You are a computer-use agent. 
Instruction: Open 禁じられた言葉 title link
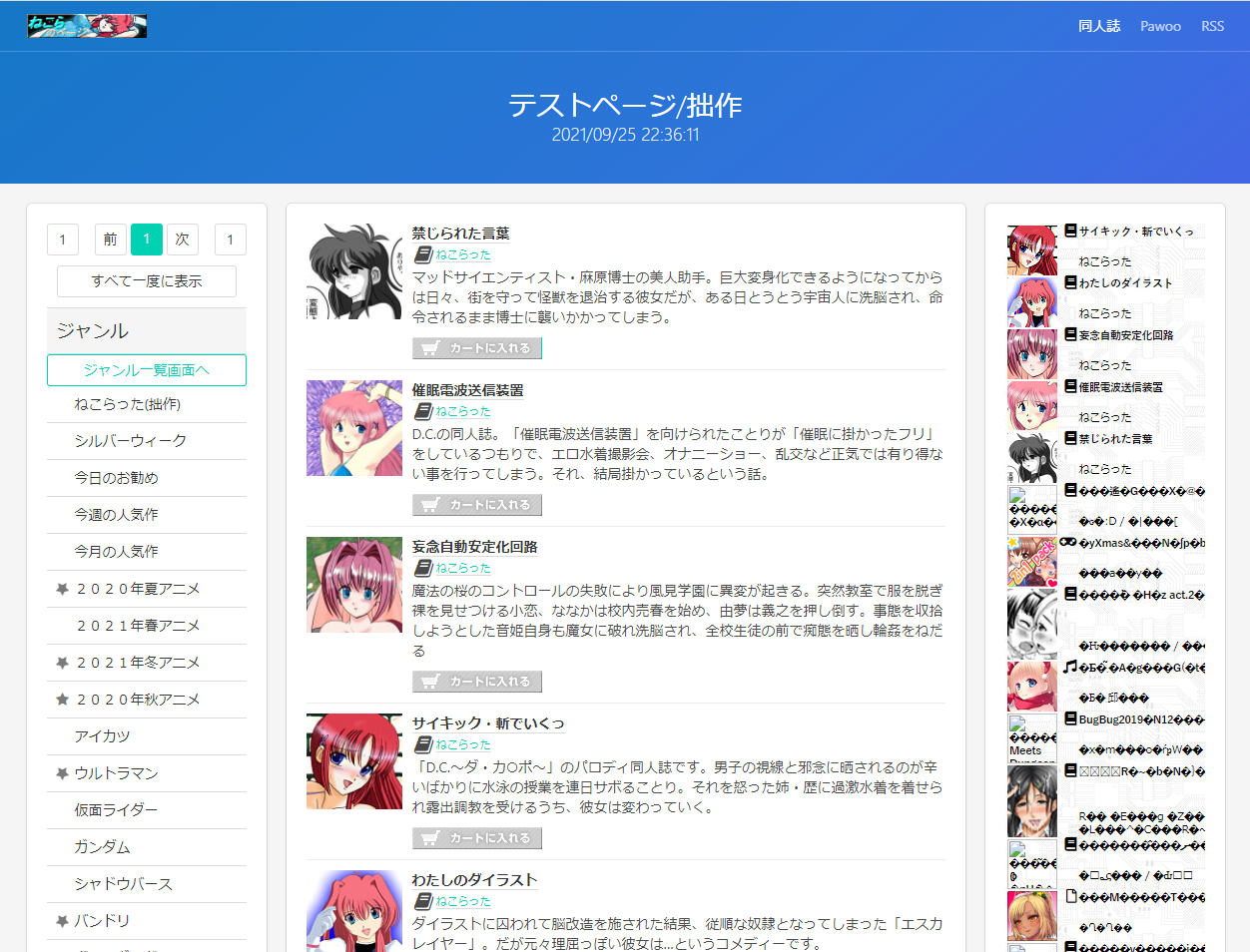point(461,234)
